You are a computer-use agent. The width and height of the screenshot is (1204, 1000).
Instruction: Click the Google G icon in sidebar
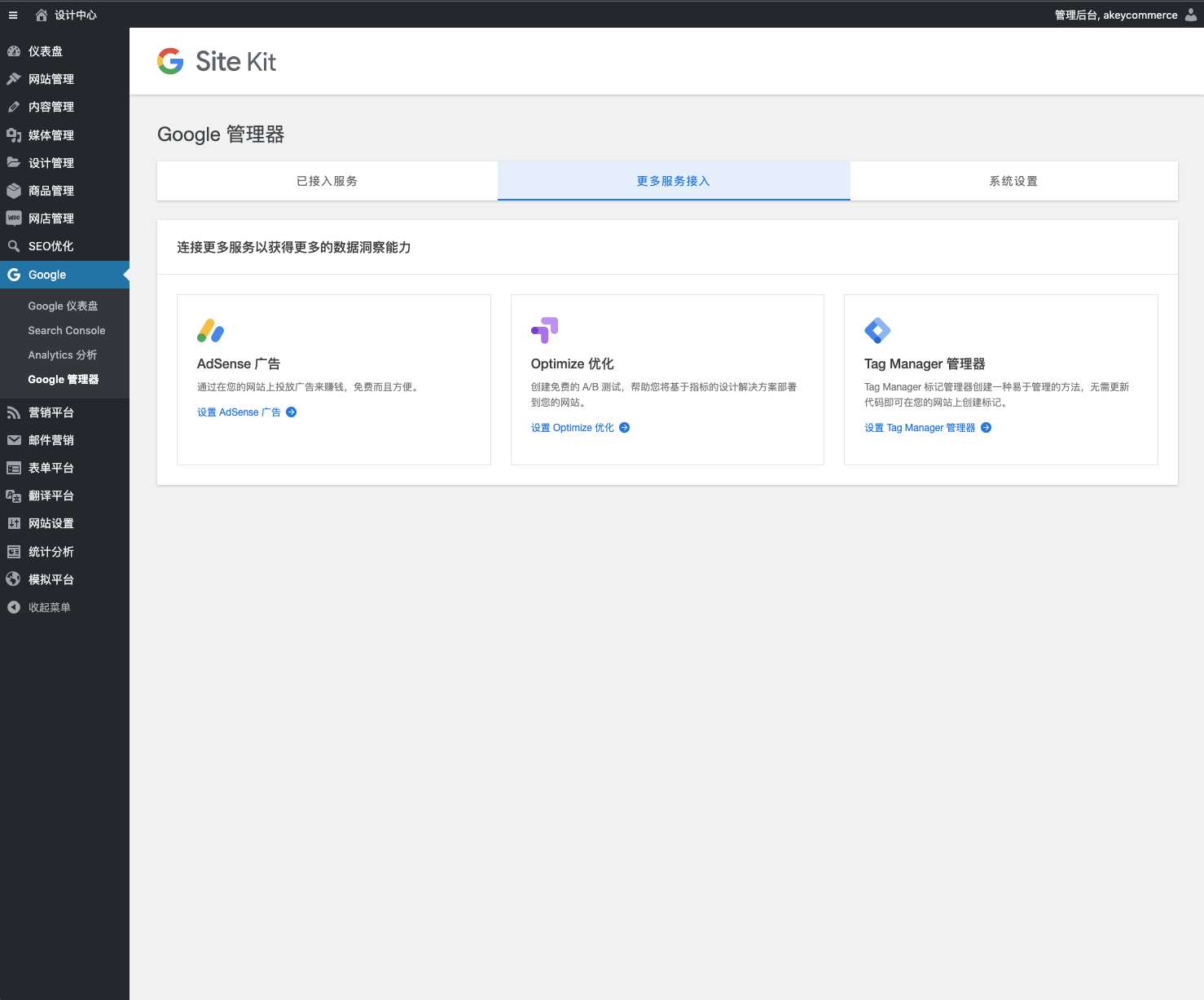pos(14,275)
